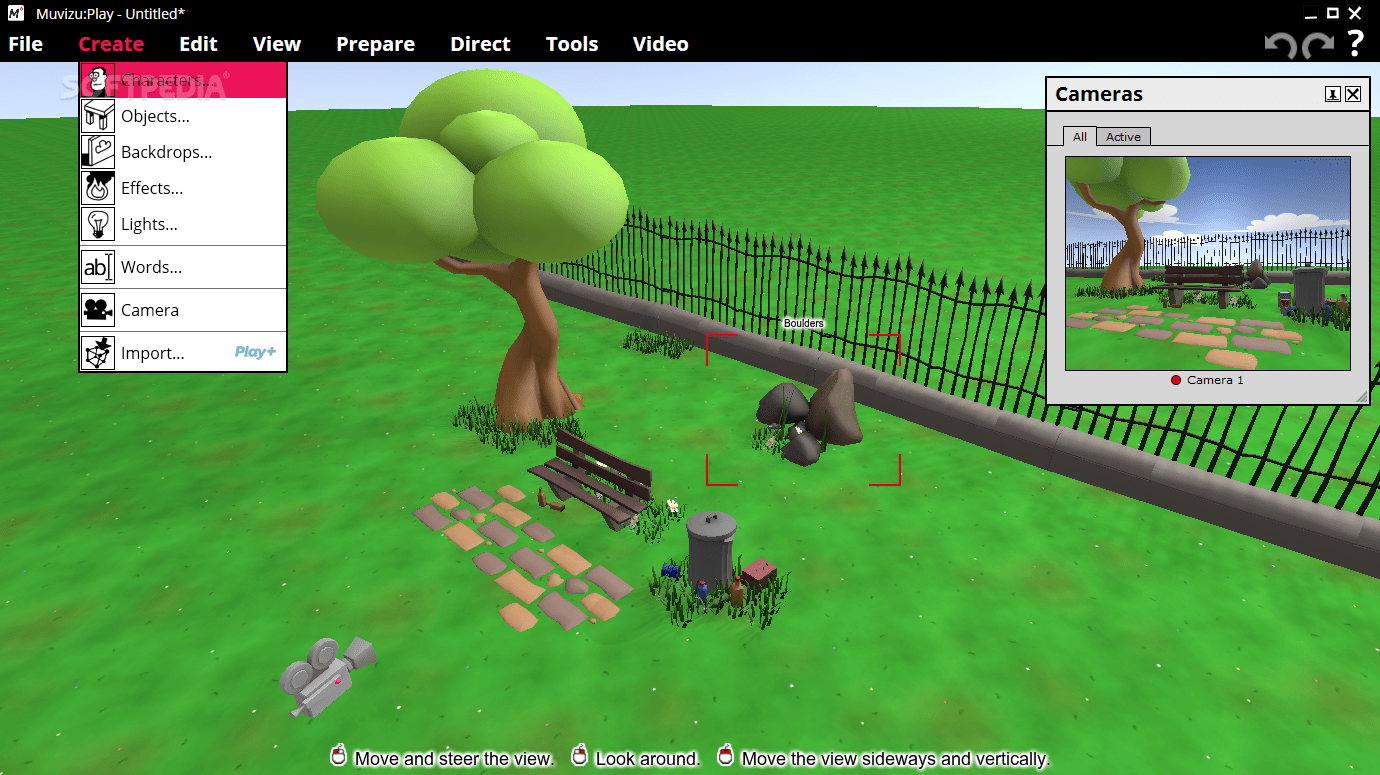This screenshot has height=775, width=1380.
Task: Minimize the Muvizu window
Action: [x=1309, y=13]
